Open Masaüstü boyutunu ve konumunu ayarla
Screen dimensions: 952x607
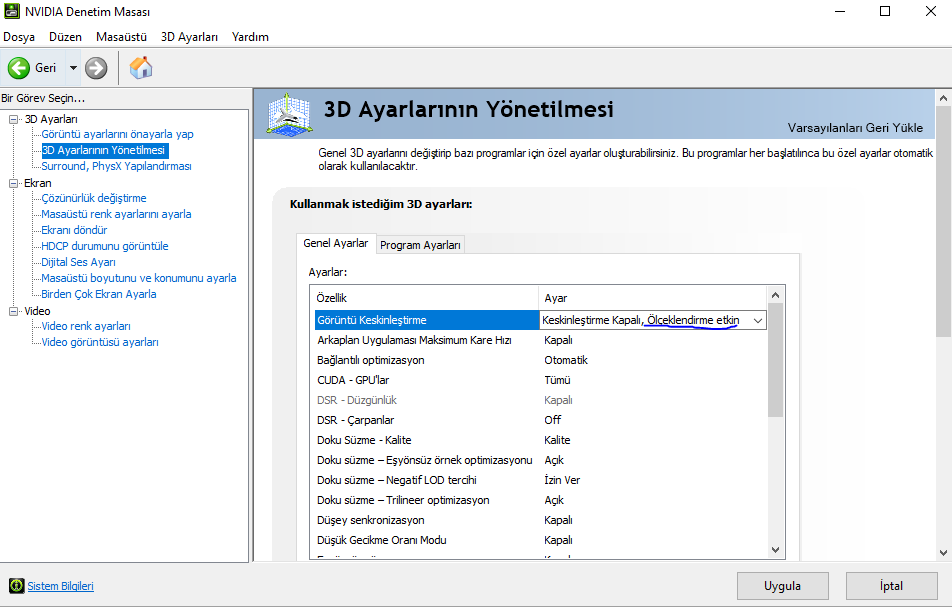138,278
